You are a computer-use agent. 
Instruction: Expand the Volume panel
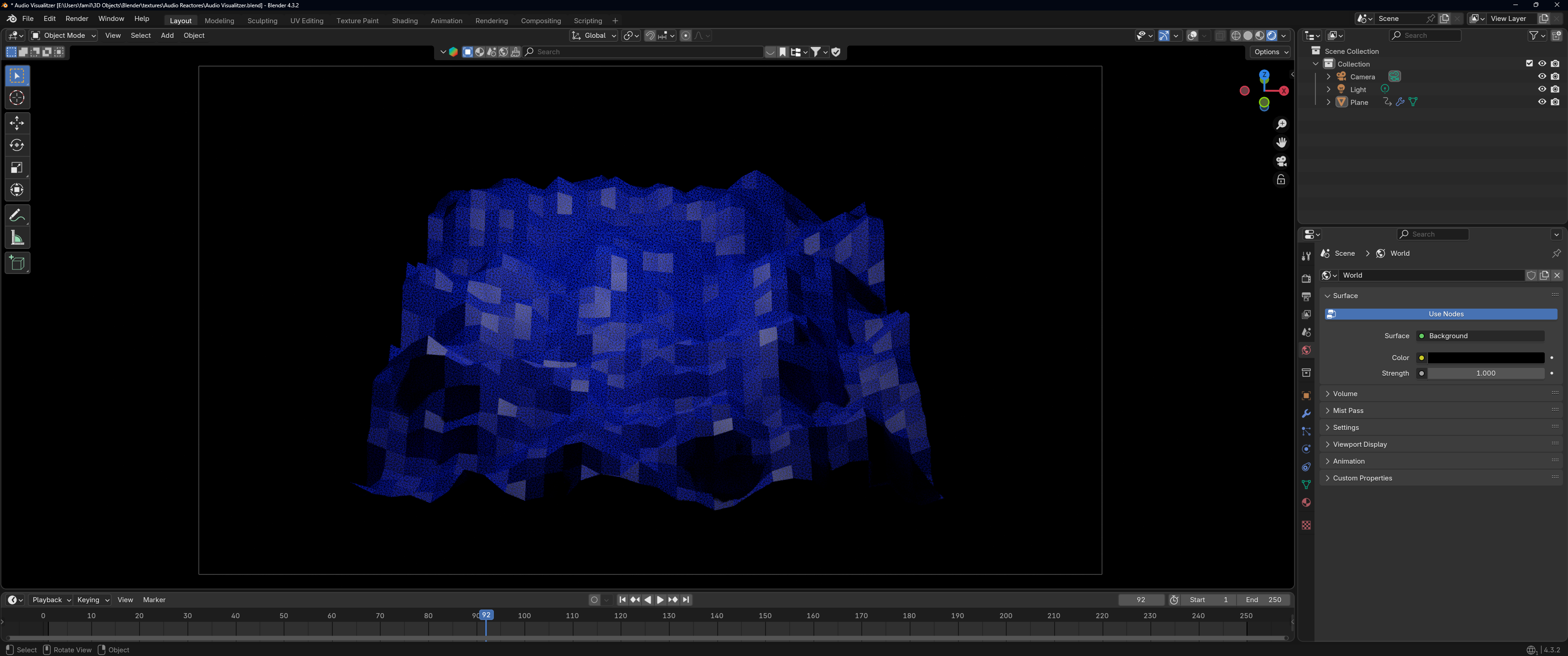click(1345, 394)
